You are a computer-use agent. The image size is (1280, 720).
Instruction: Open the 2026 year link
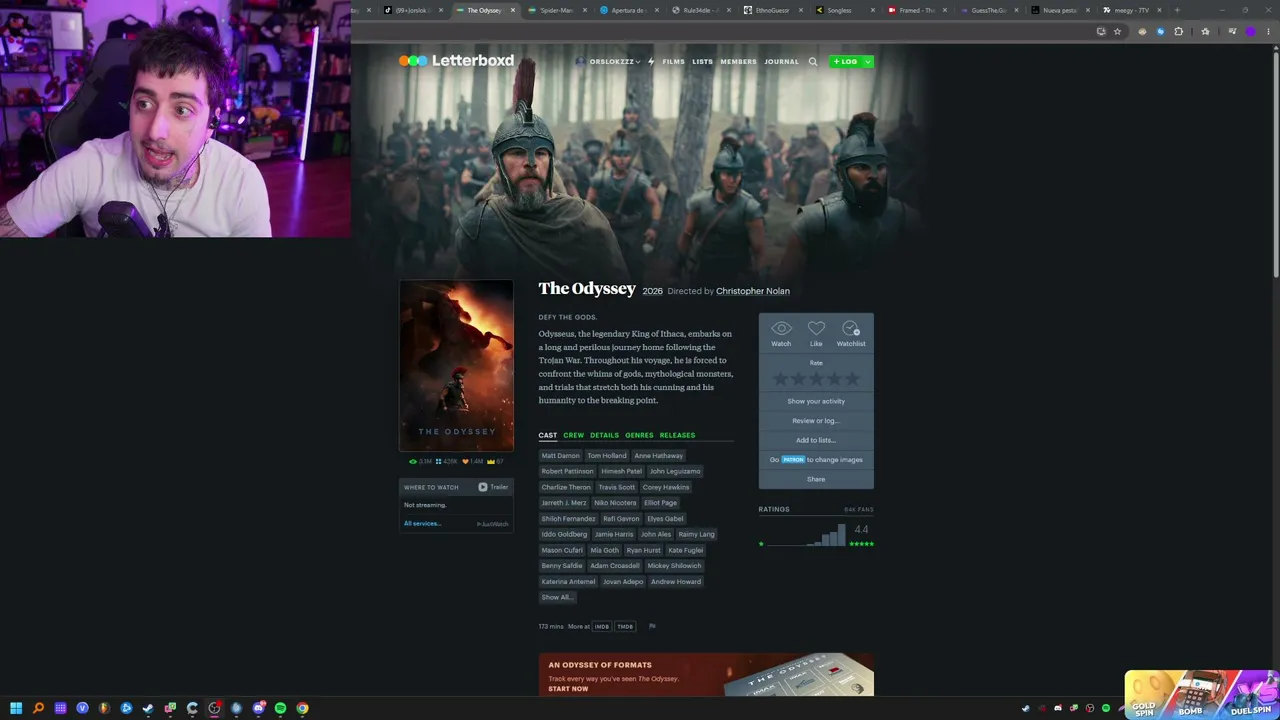[652, 291]
